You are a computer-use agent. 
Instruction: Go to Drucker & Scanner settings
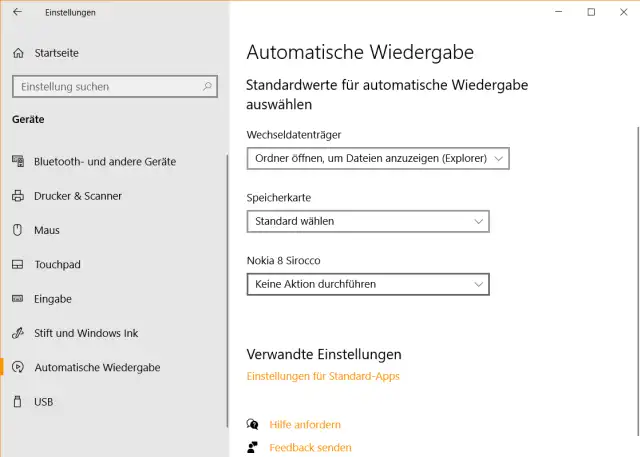point(78,196)
